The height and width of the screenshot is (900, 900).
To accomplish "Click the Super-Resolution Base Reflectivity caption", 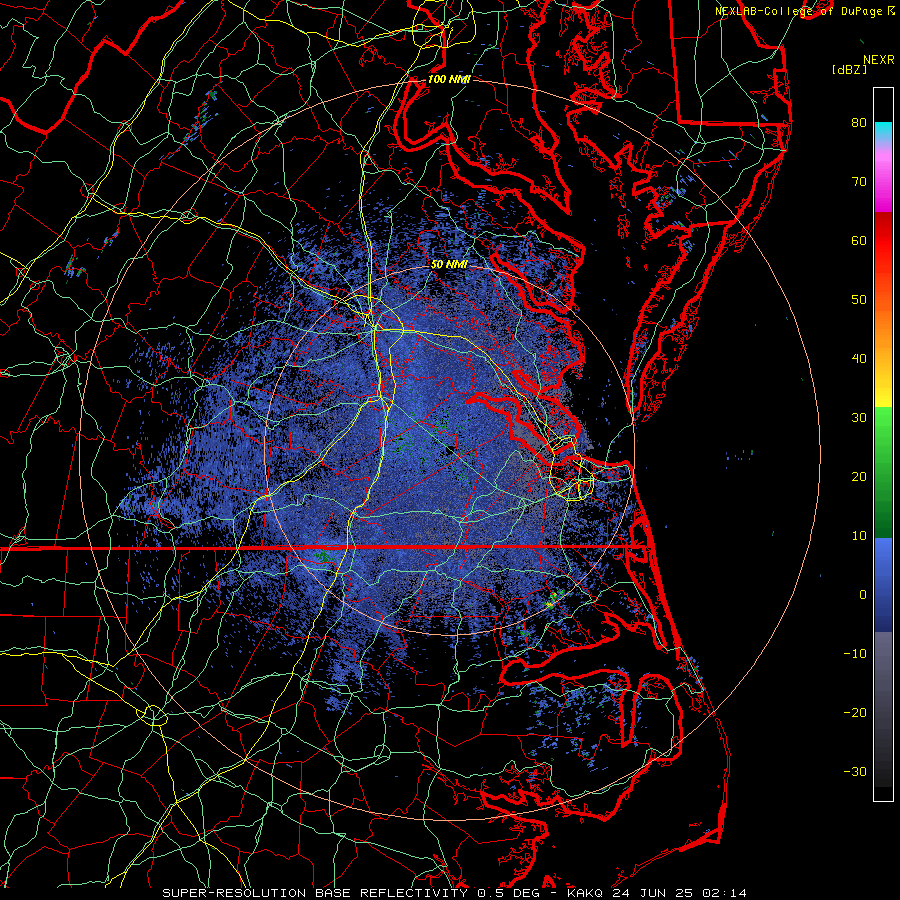I will tap(455, 893).
